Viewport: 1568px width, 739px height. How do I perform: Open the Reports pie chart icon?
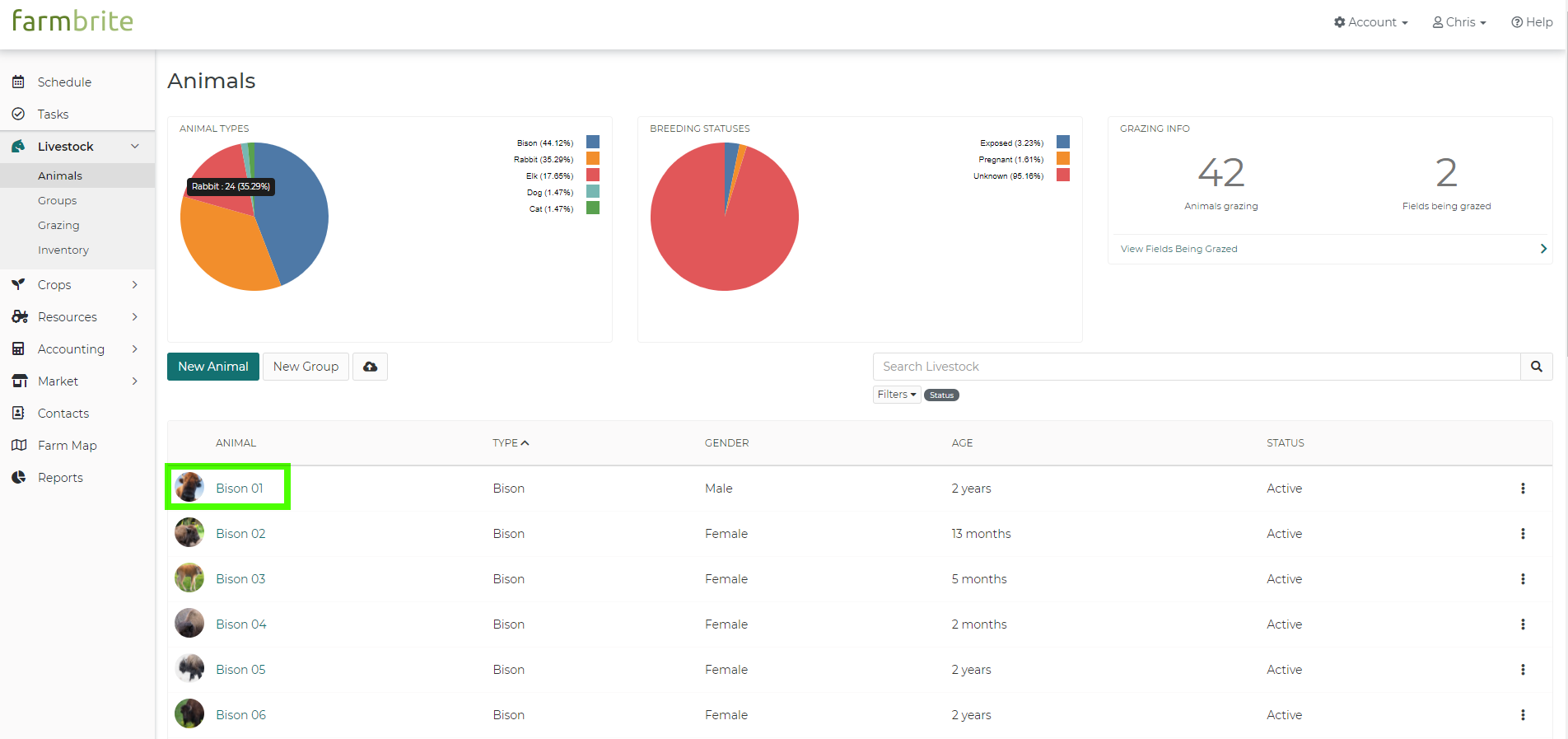coord(19,477)
